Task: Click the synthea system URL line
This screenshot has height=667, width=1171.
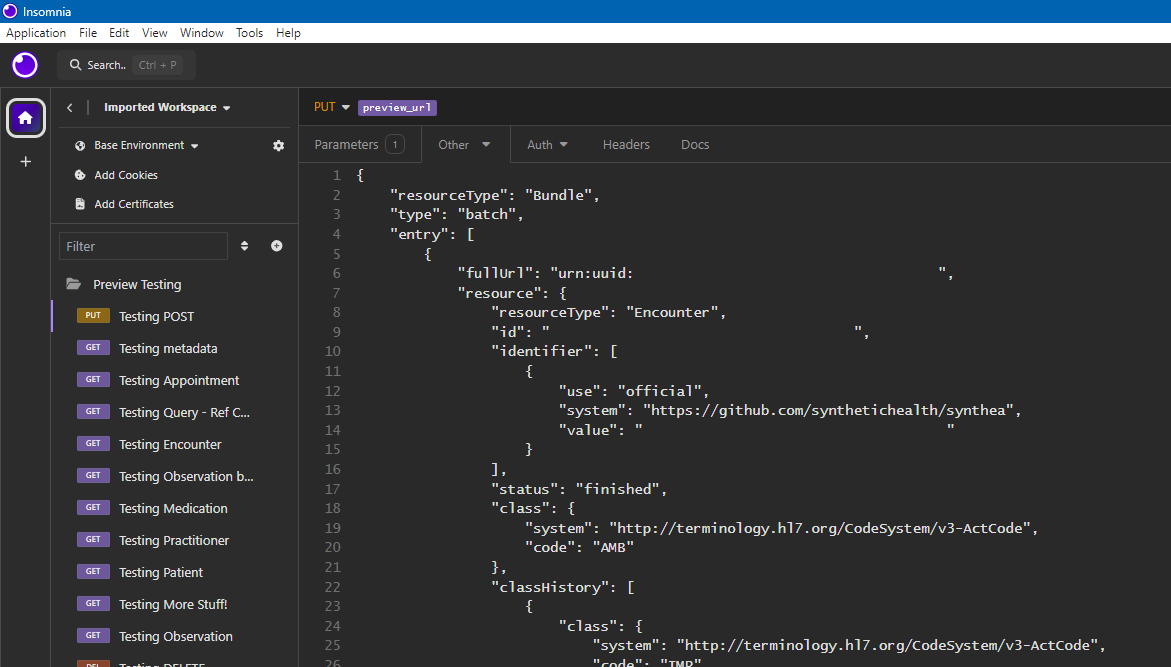Action: point(789,411)
